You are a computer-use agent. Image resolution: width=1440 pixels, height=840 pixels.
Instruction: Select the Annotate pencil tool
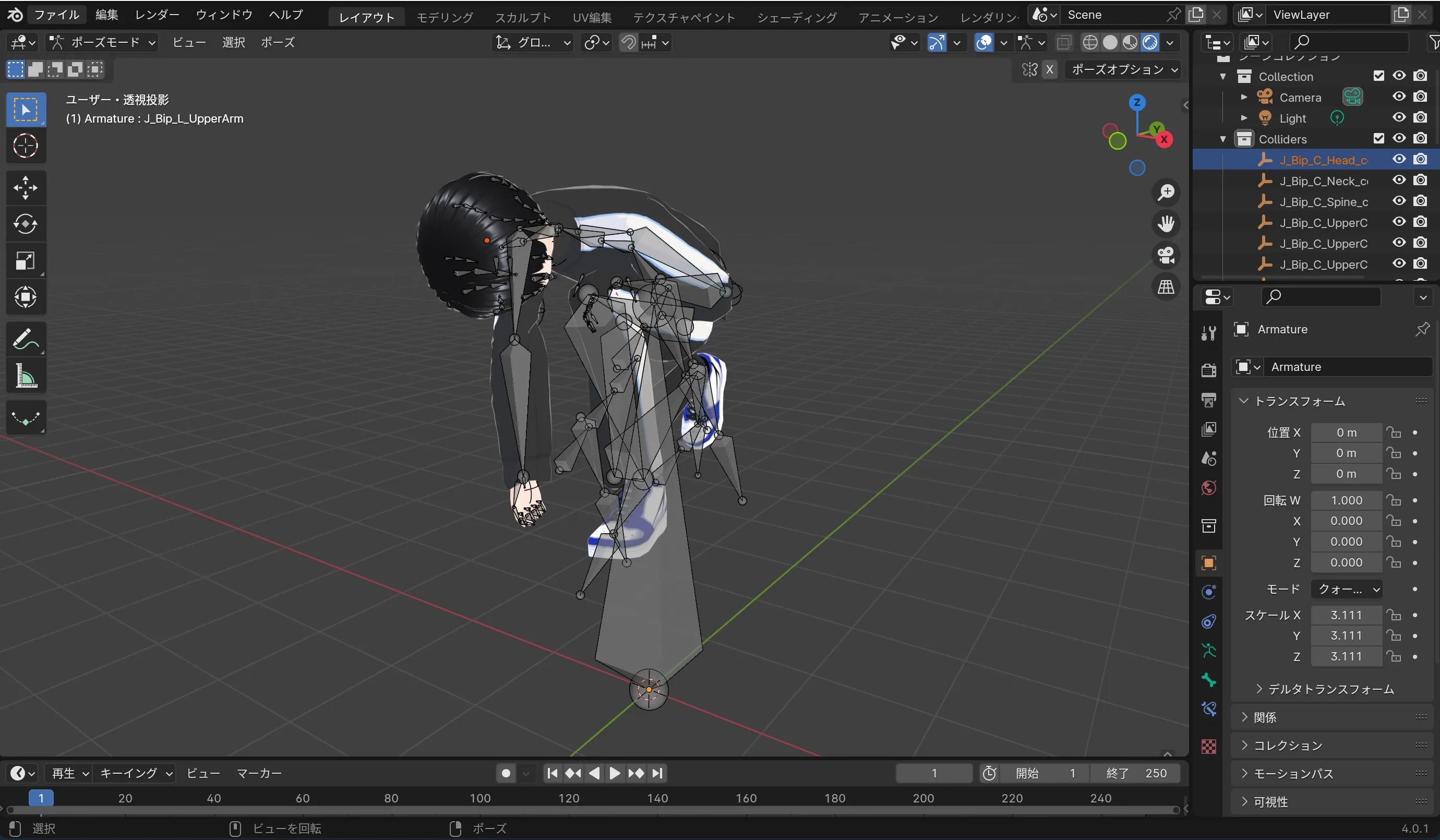(25, 339)
